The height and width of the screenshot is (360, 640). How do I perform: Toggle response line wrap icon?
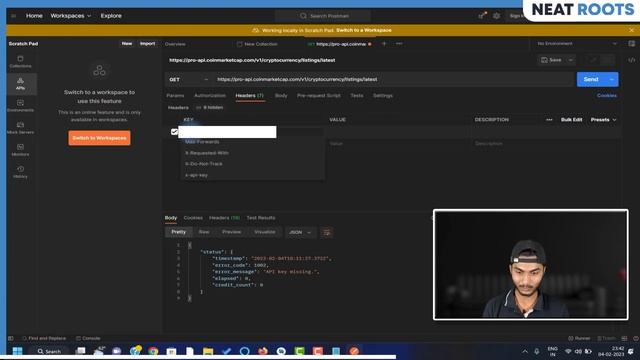(x=327, y=232)
